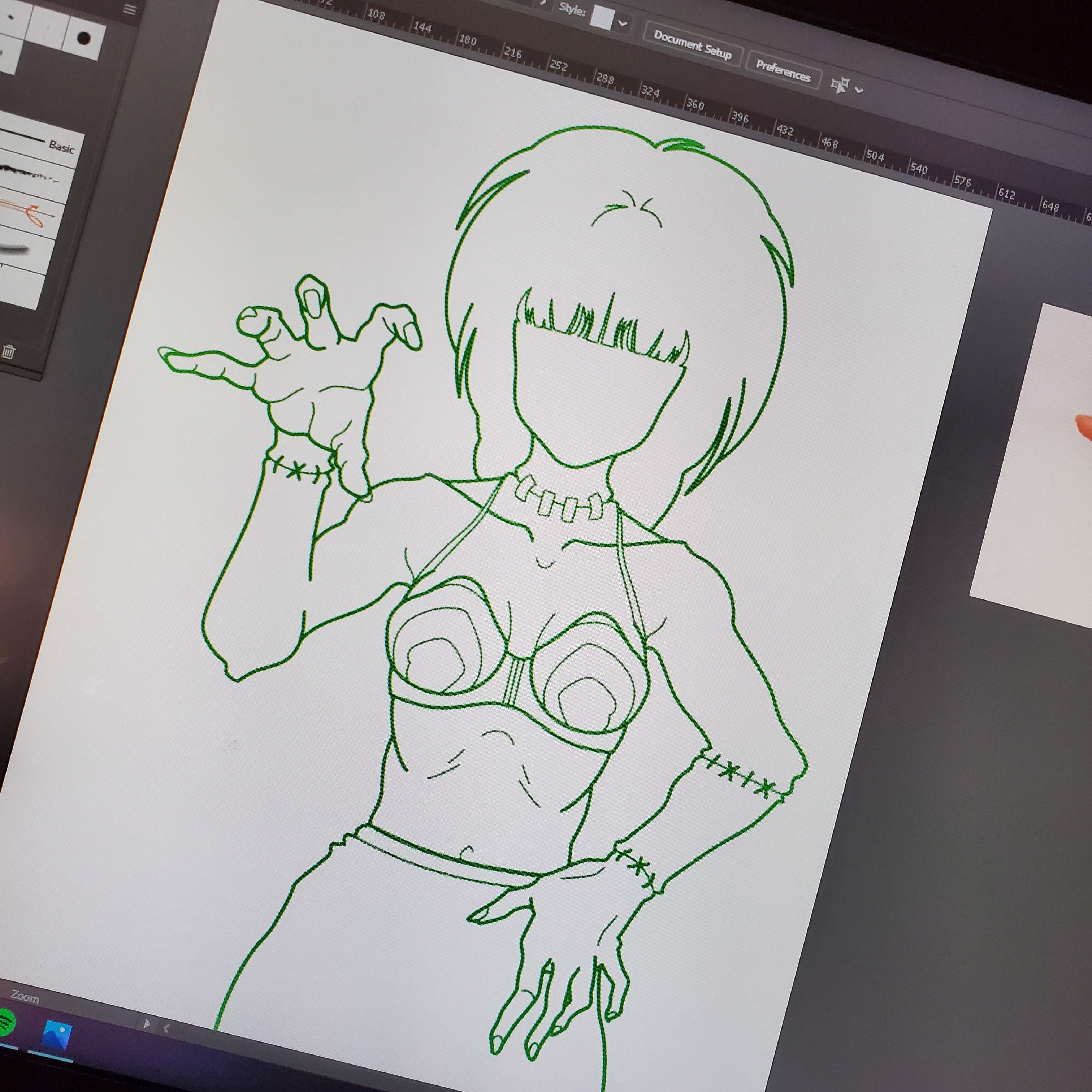
Task: Choose the Basic brush stroke
Action: [40, 141]
